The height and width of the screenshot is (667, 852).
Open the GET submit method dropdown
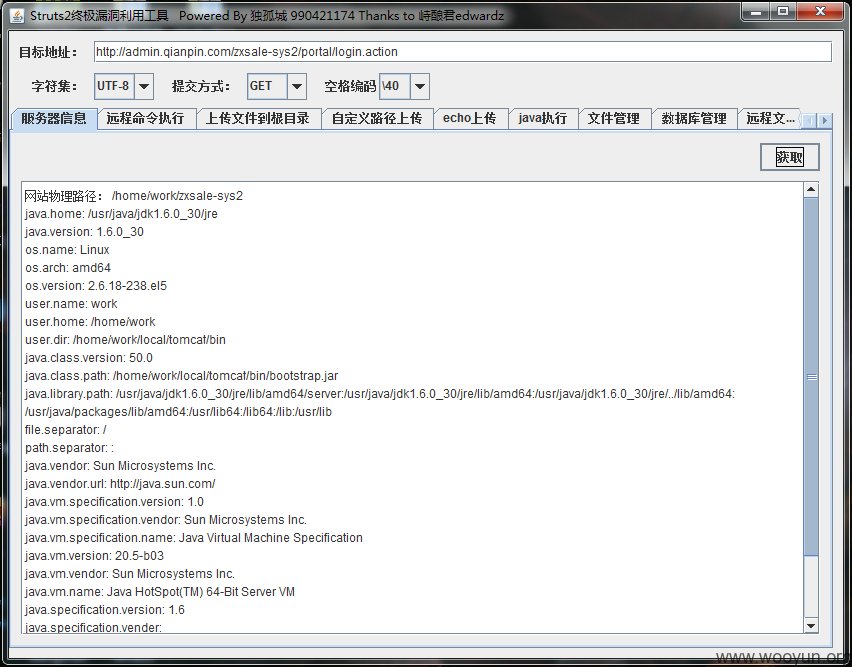[x=297, y=86]
